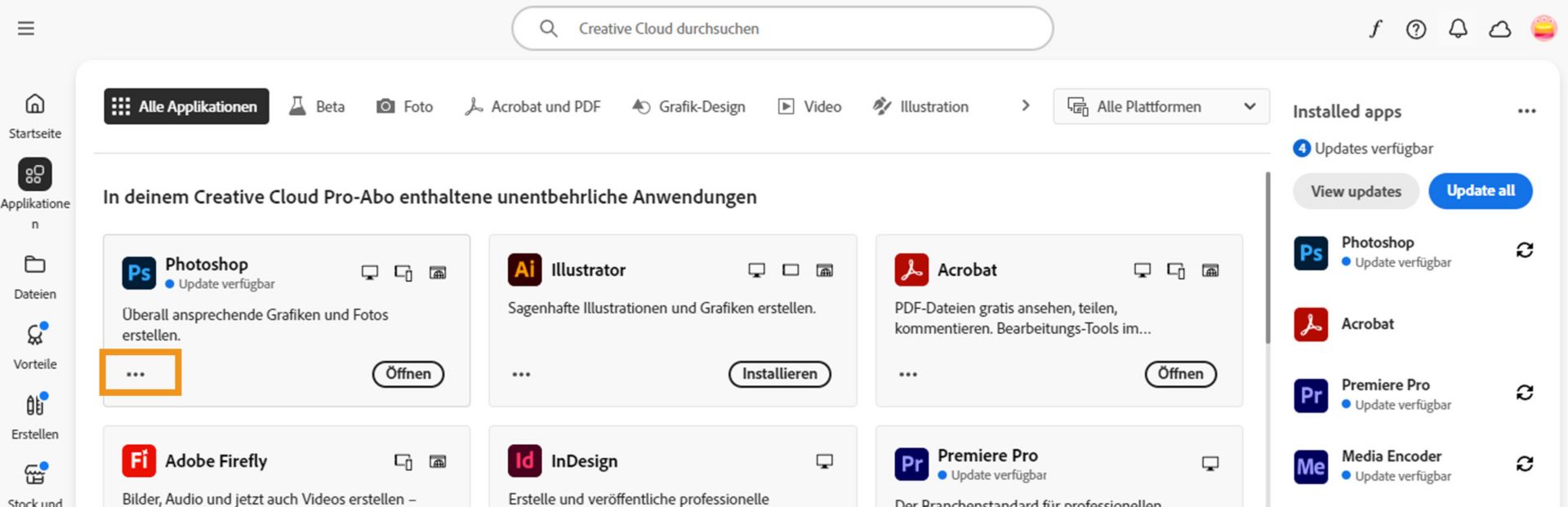
Task: Install Illustrator with the Installieren button
Action: [x=779, y=374]
